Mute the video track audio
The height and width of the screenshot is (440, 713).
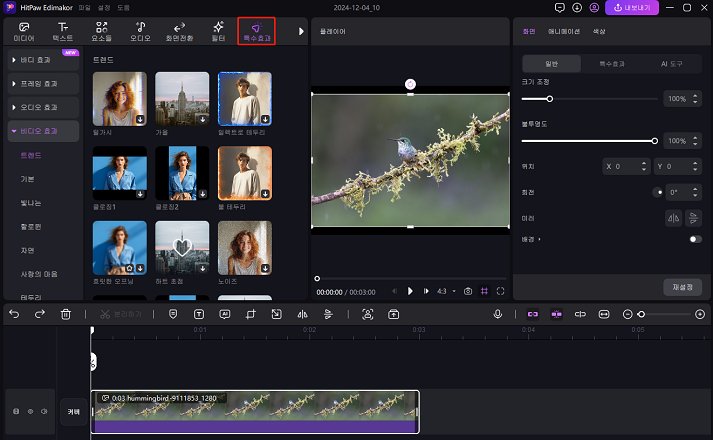tap(45, 411)
